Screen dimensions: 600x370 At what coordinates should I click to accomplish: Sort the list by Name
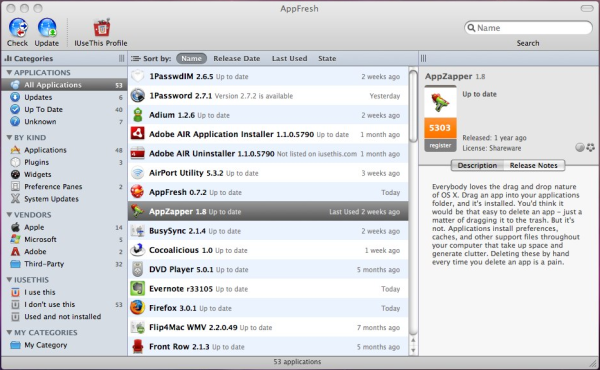click(191, 59)
